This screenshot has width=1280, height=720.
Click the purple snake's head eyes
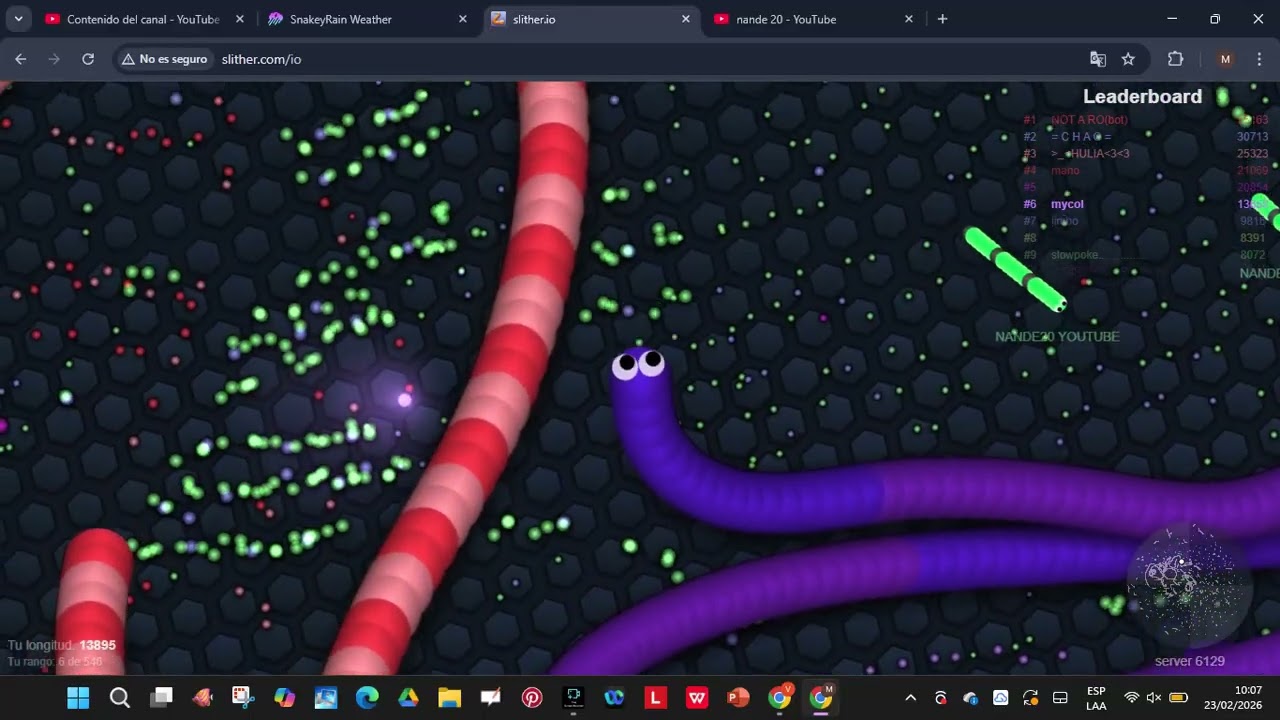(x=639, y=364)
